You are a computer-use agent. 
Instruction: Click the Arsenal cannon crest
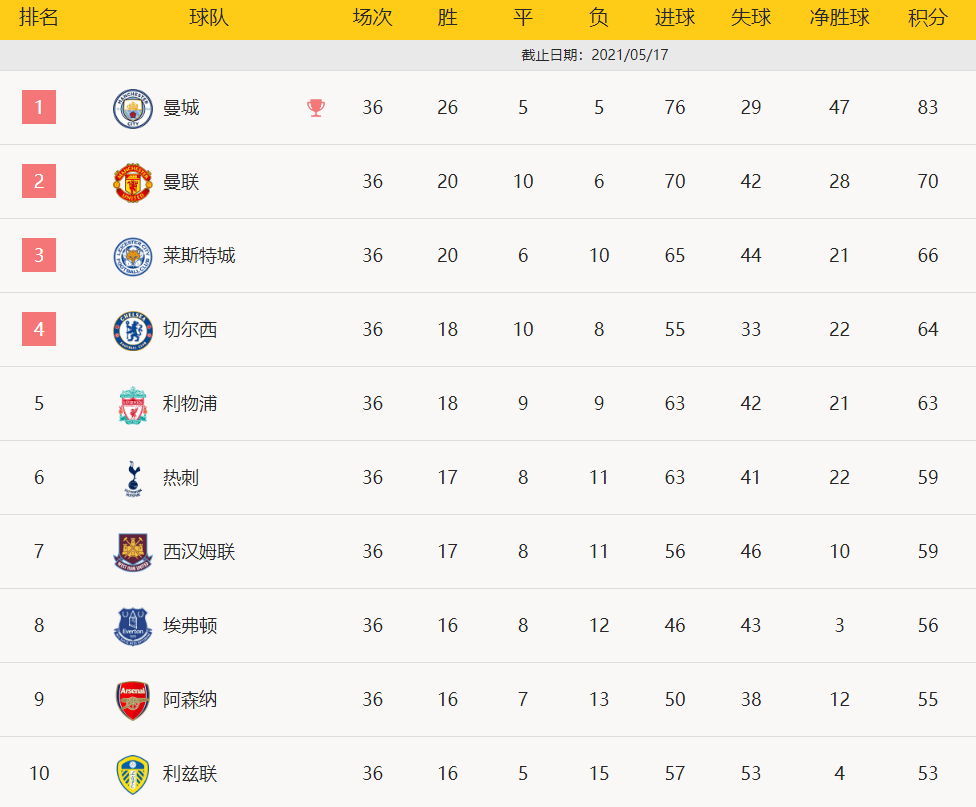pyautogui.click(x=133, y=701)
